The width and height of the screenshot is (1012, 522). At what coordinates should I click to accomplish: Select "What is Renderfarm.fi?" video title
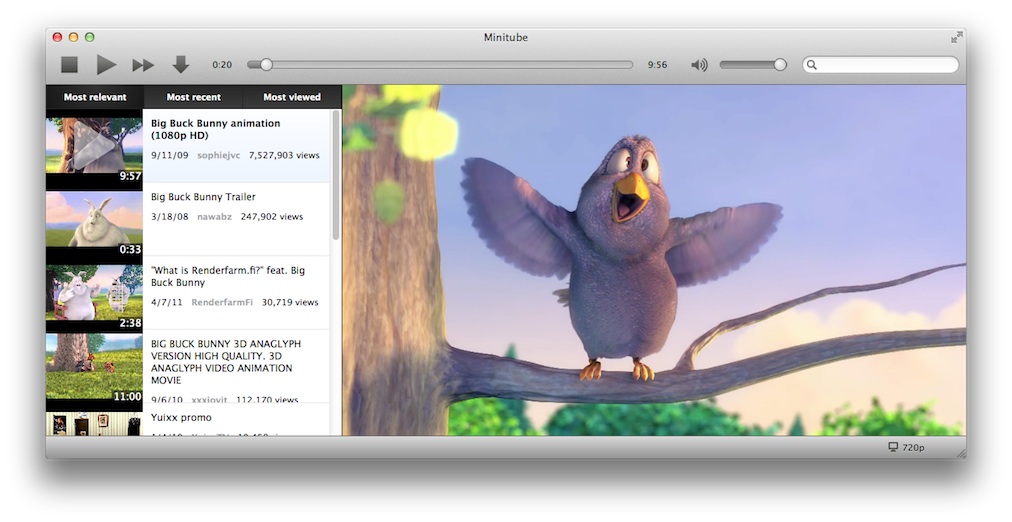(x=228, y=276)
